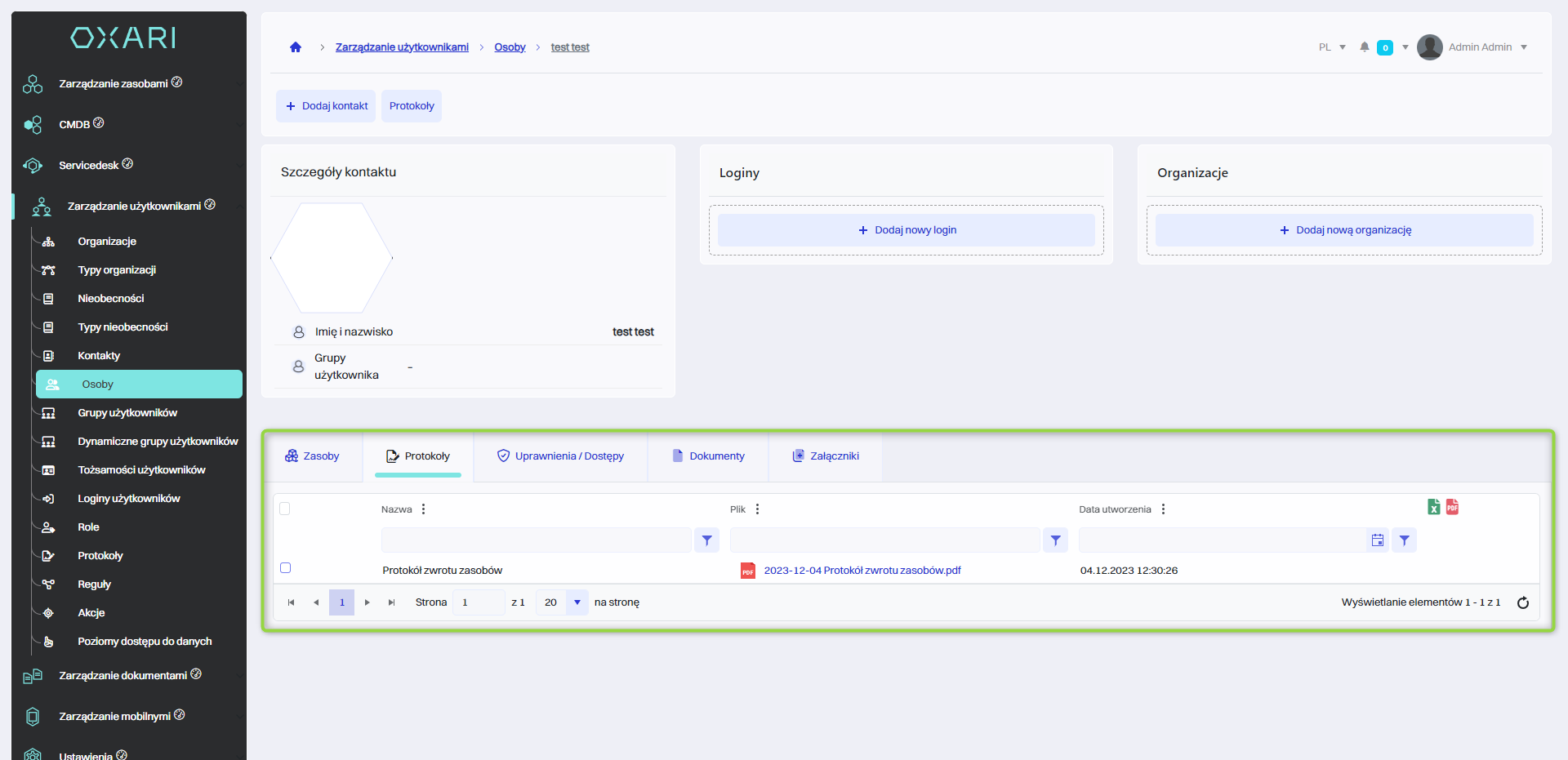Click the Dodaj kontakt button

326,106
